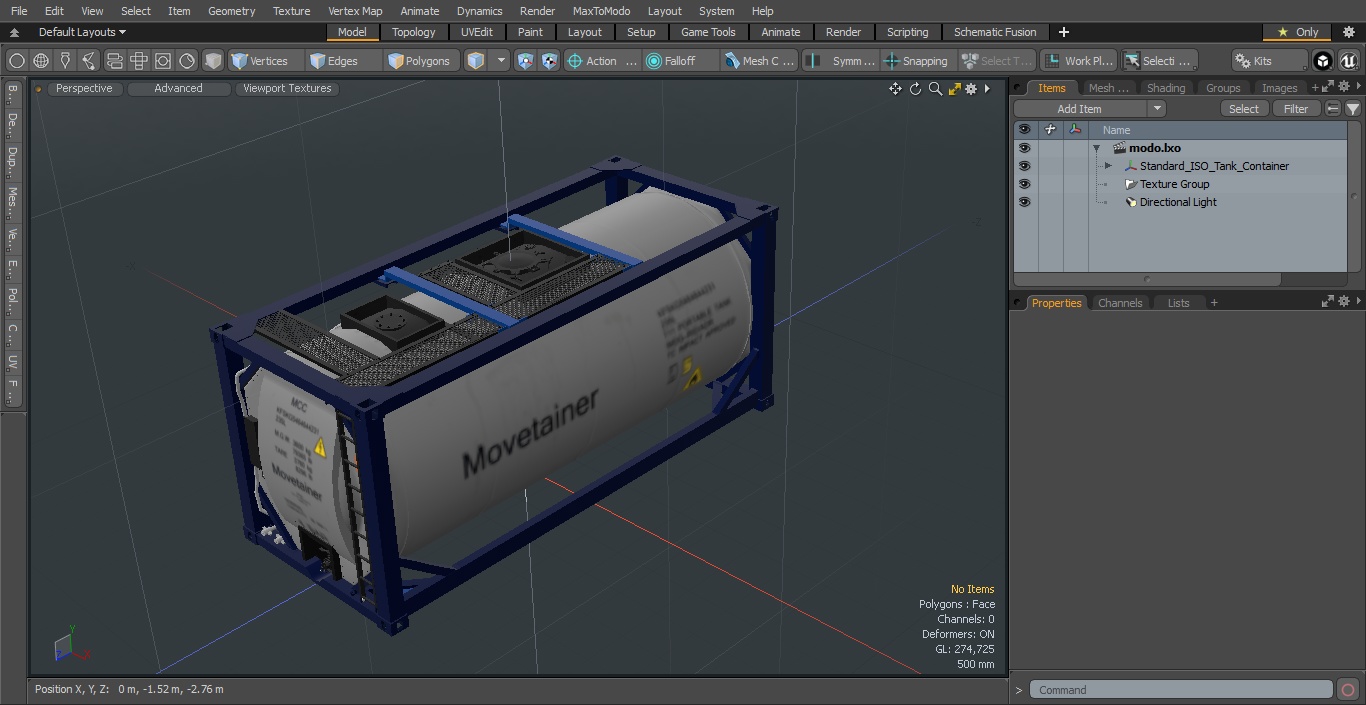Switch to the Schematic Fusion tab
Image resolution: width=1366 pixels, height=705 pixels.
(x=995, y=32)
